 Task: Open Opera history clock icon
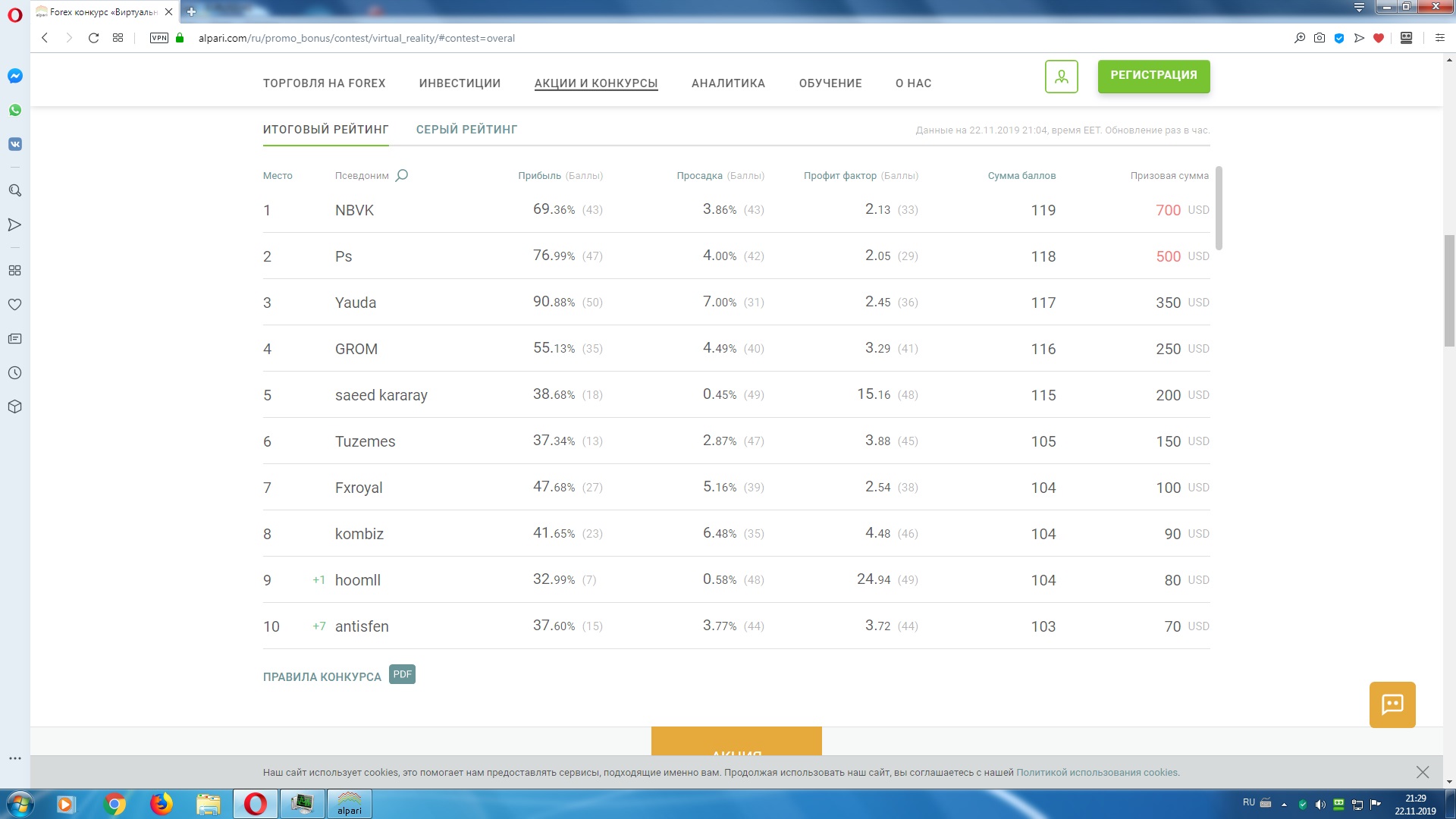(14, 373)
